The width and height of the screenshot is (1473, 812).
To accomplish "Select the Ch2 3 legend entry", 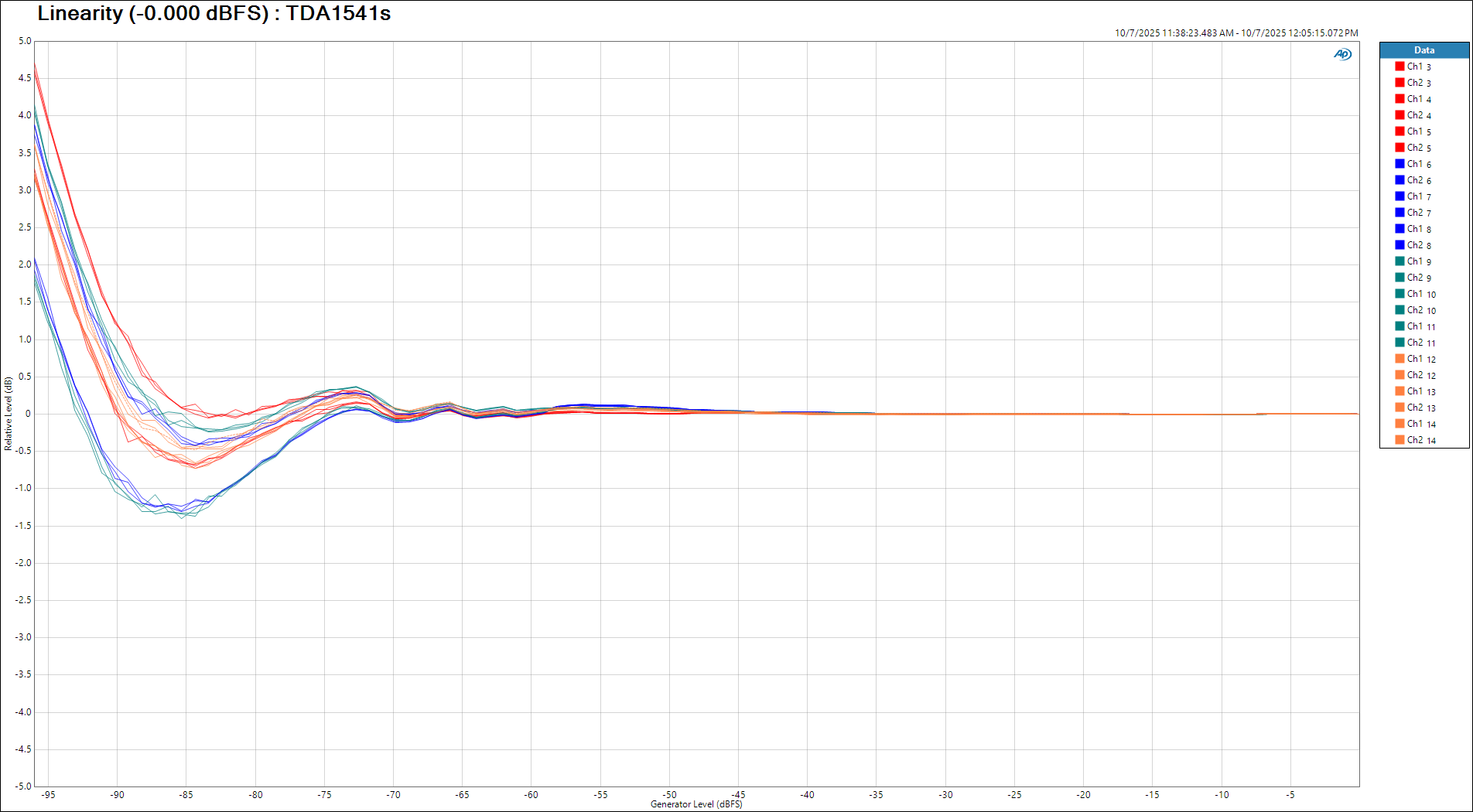I will [1419, 83].
